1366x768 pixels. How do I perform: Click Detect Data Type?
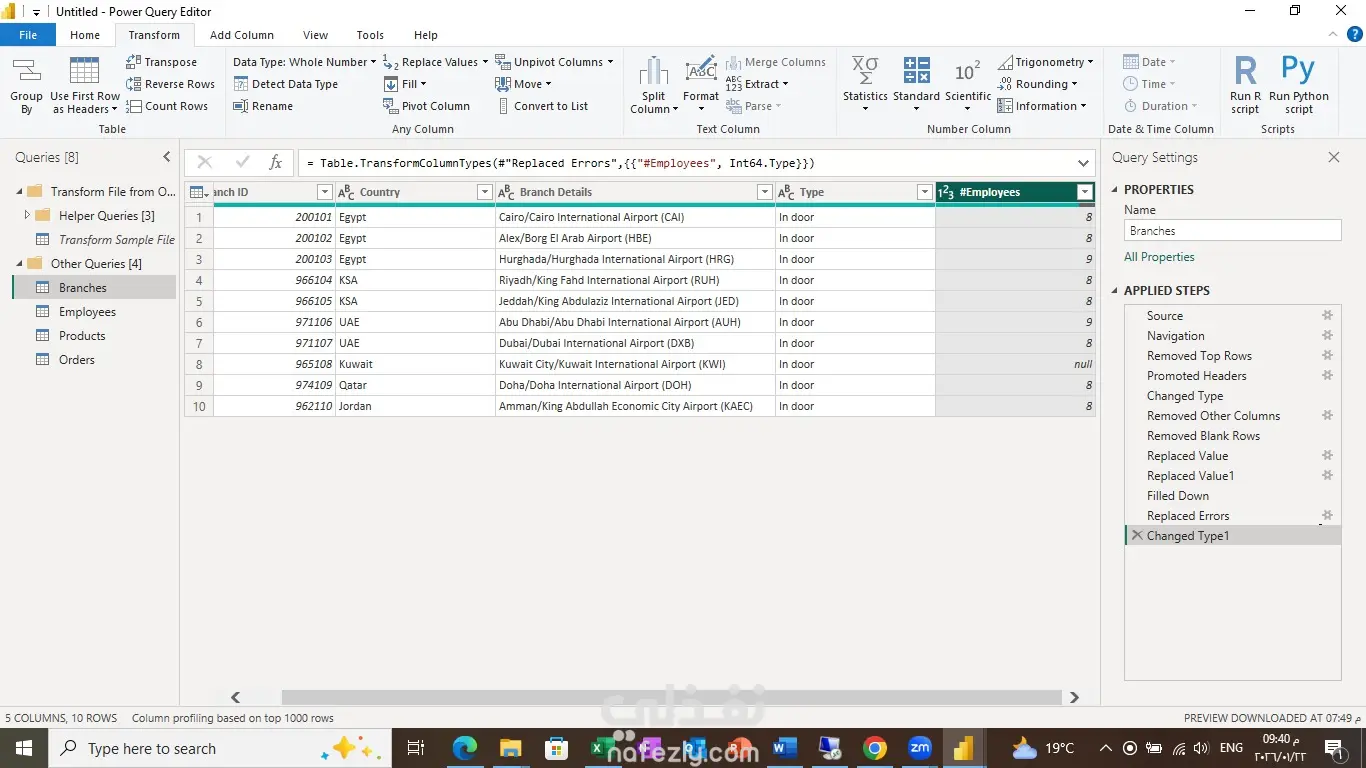pyautogui.click(x=285, y=84)
